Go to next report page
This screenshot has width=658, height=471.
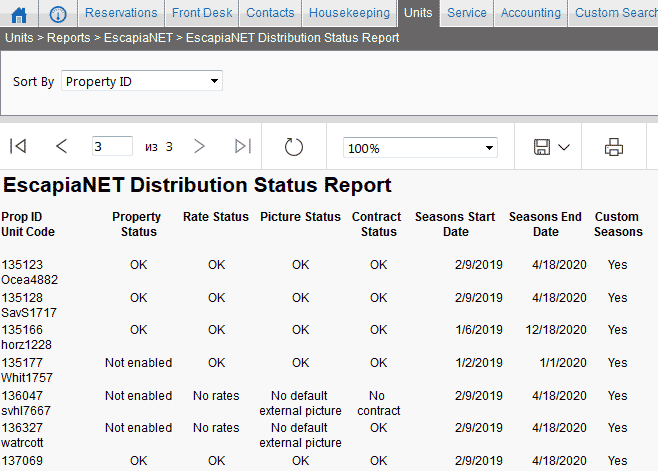199,146
